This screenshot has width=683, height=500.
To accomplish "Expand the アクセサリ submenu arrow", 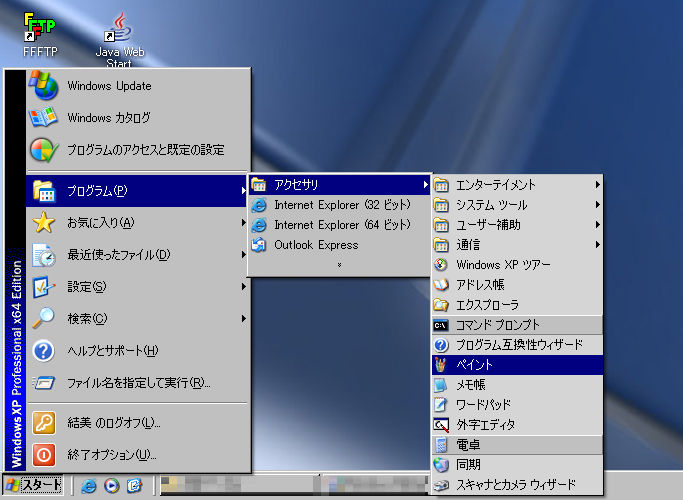I will click(x=426, y=185).
